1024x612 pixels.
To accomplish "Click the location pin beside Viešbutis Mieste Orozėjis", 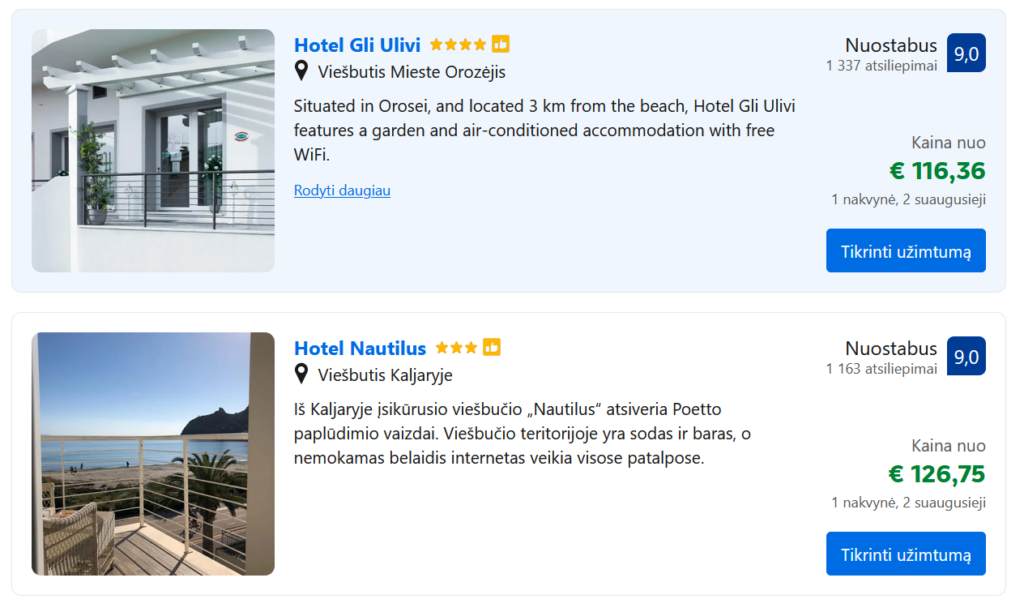I will [301, 71].
